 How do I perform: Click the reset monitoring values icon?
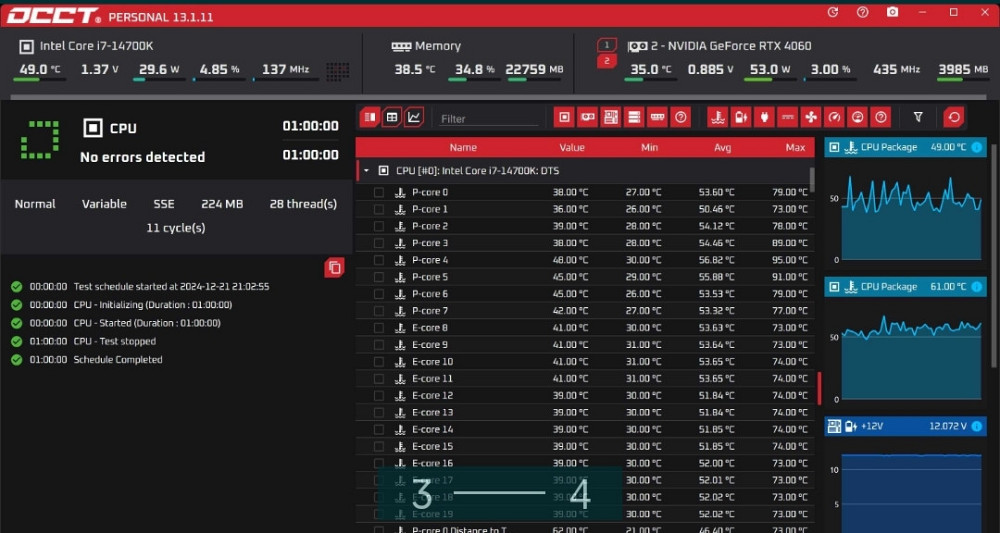953,117
